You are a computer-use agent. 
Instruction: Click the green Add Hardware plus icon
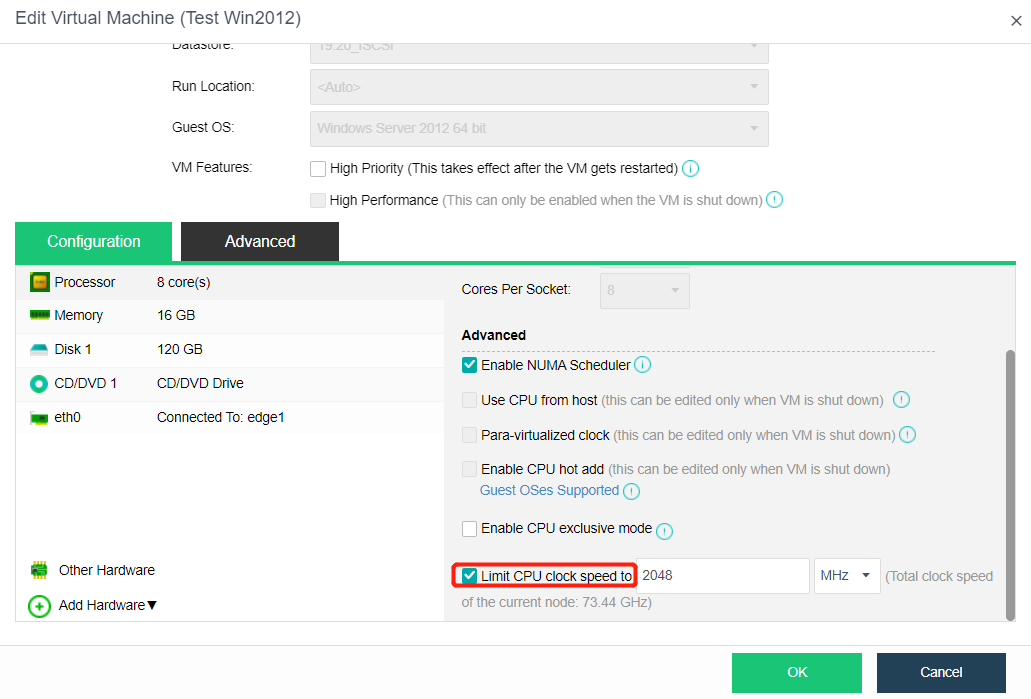point(39,606)
